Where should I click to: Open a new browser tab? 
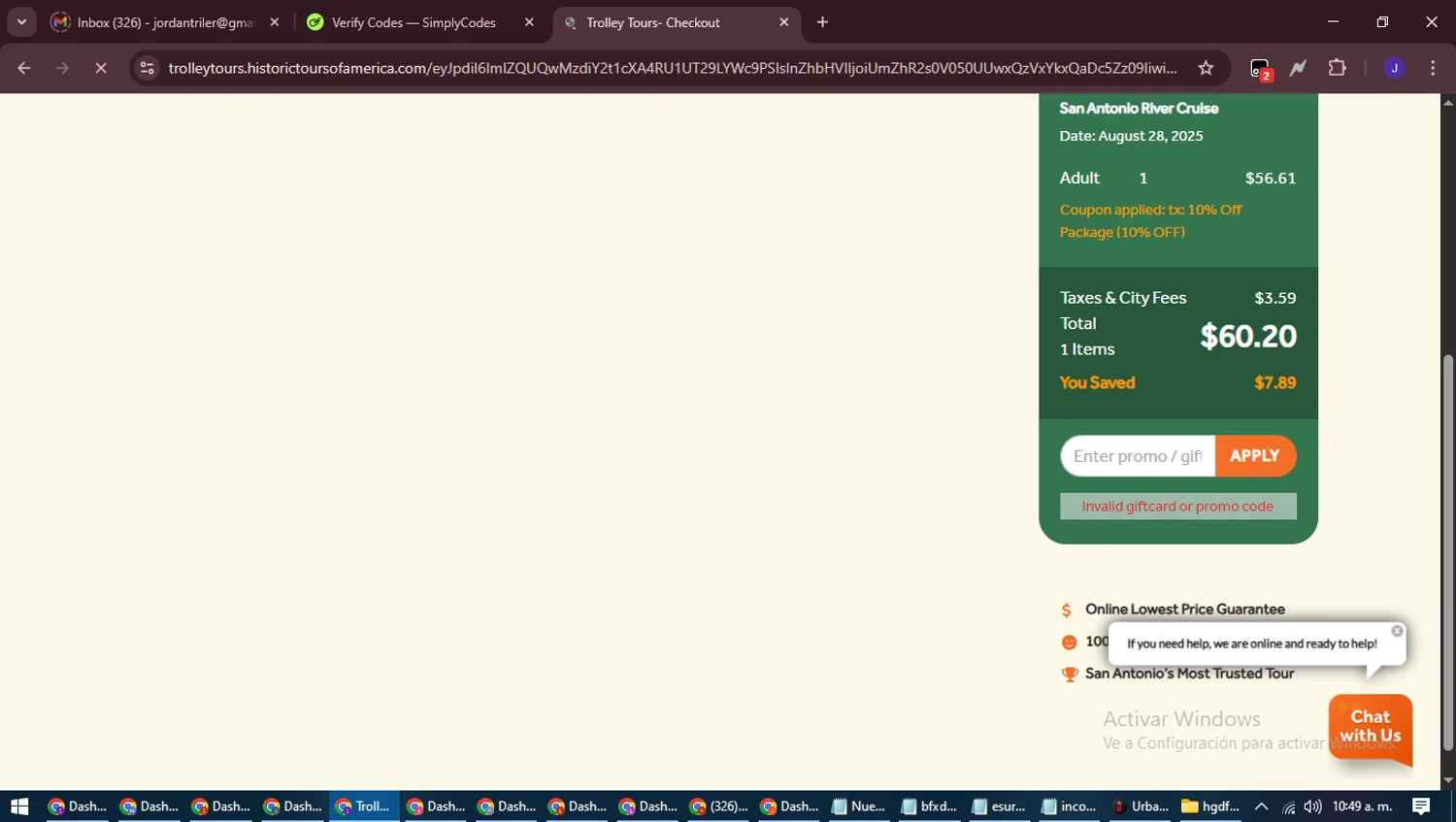[x=823, y=22]
